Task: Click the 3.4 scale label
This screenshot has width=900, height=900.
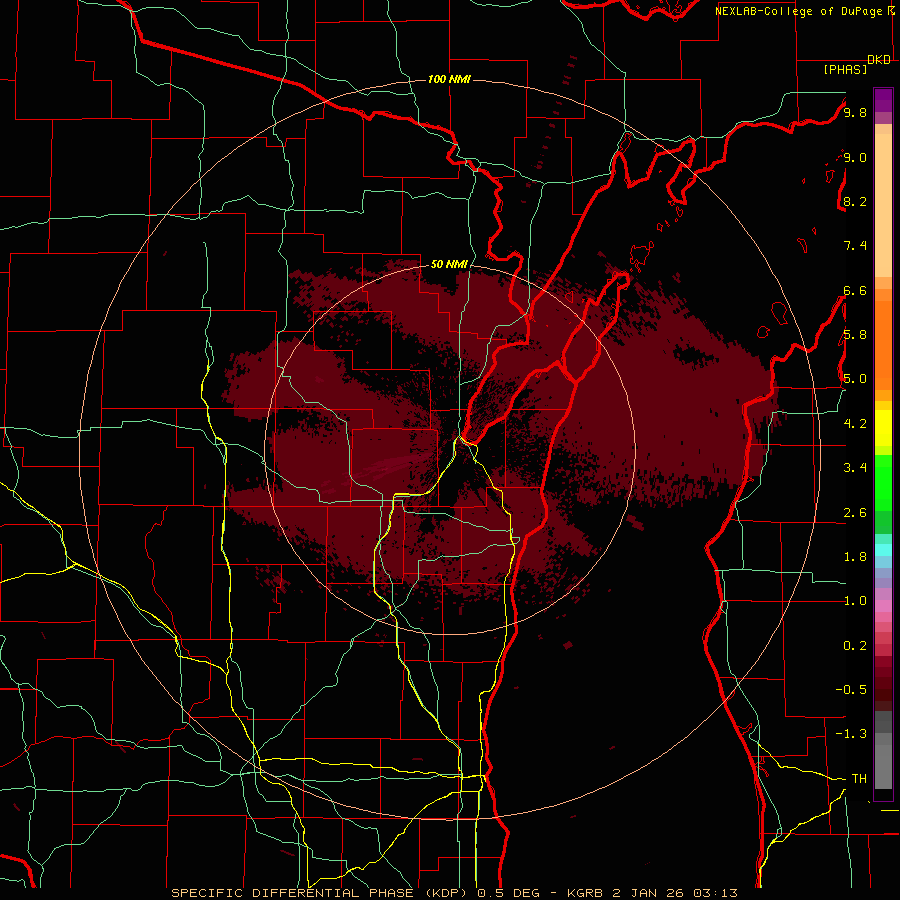Action: [x=855, y=468]
